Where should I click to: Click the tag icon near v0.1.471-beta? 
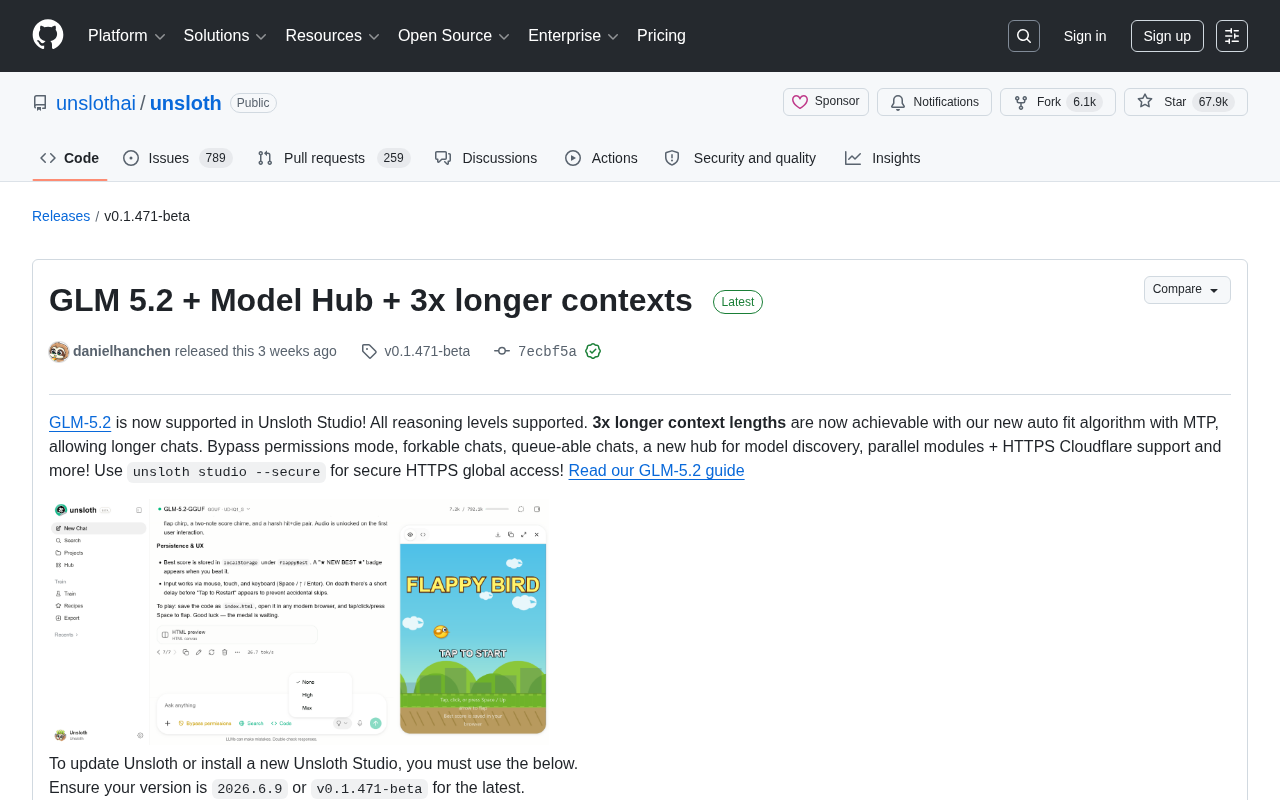369,351
